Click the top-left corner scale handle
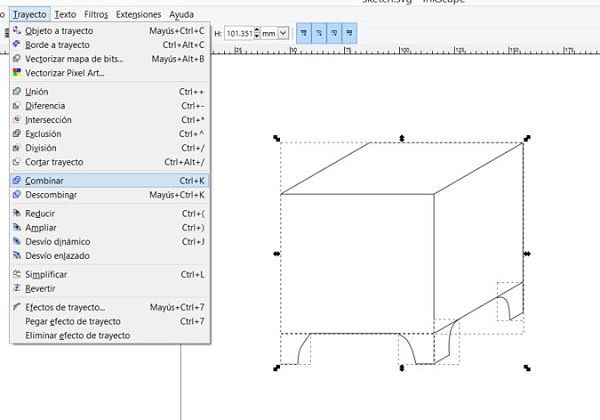Screen dimensions: 600x420 click(277, 138)
